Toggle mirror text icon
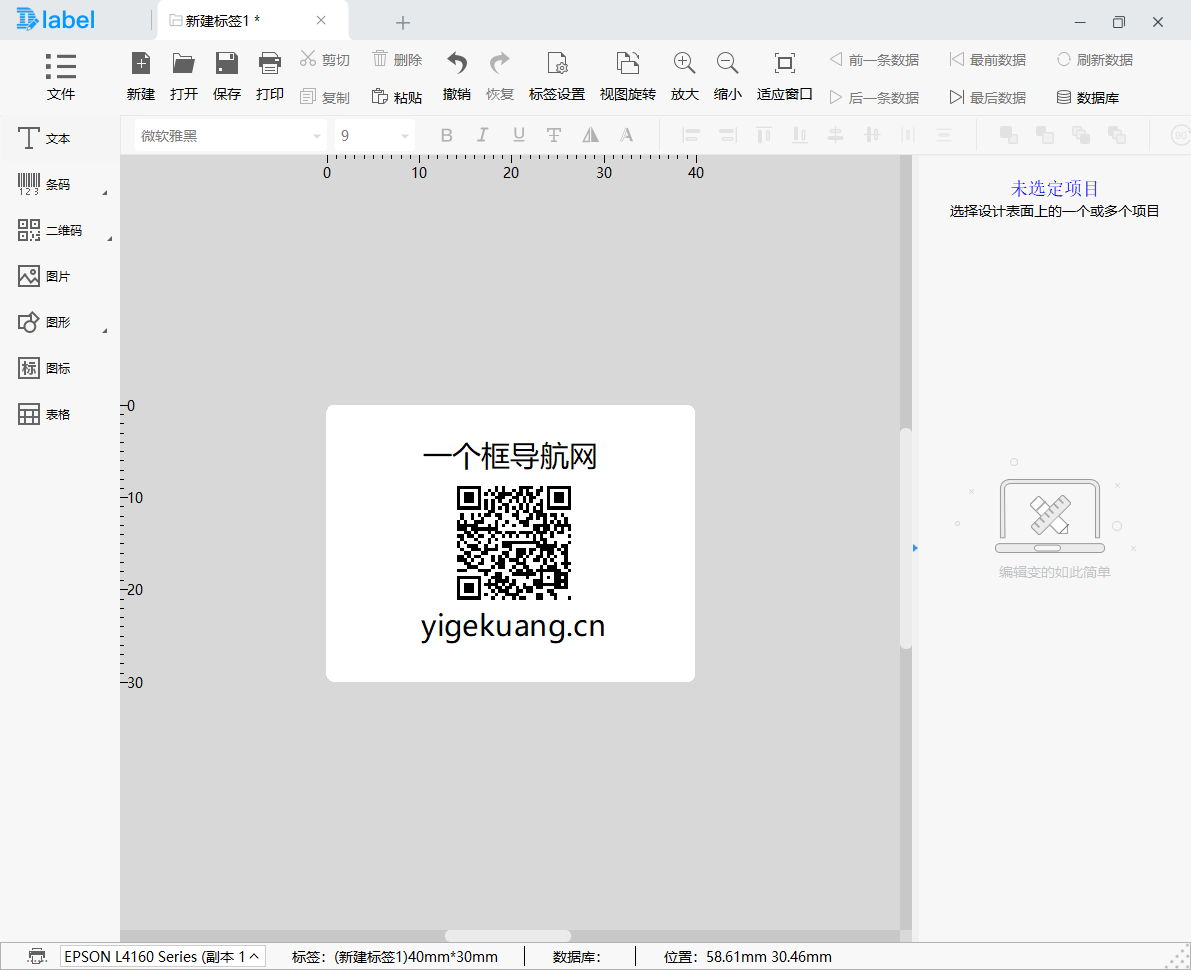 click(x=590, y=135)
